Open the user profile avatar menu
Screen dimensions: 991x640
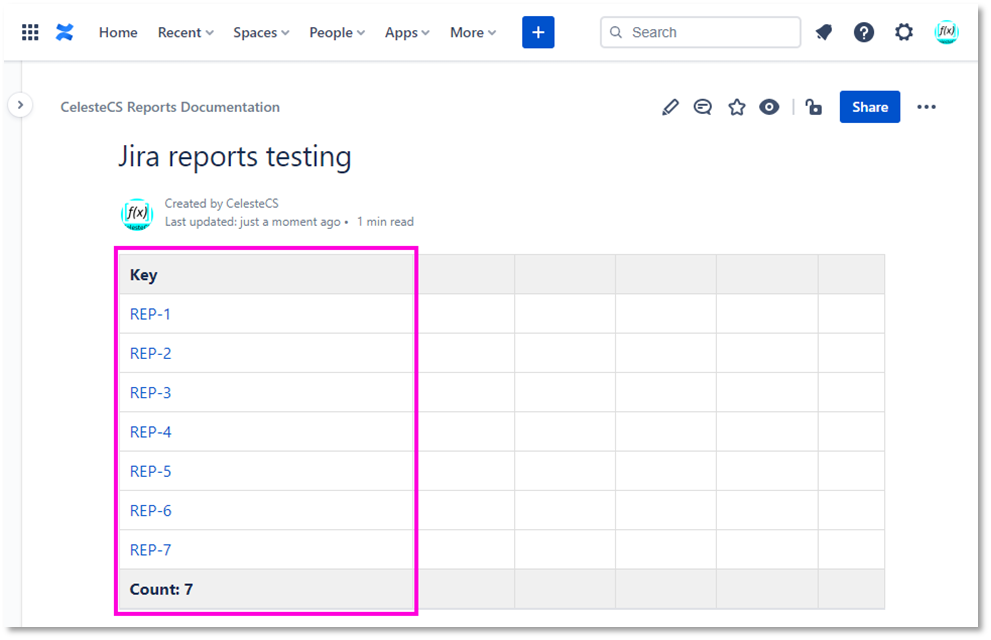point(946,32)
